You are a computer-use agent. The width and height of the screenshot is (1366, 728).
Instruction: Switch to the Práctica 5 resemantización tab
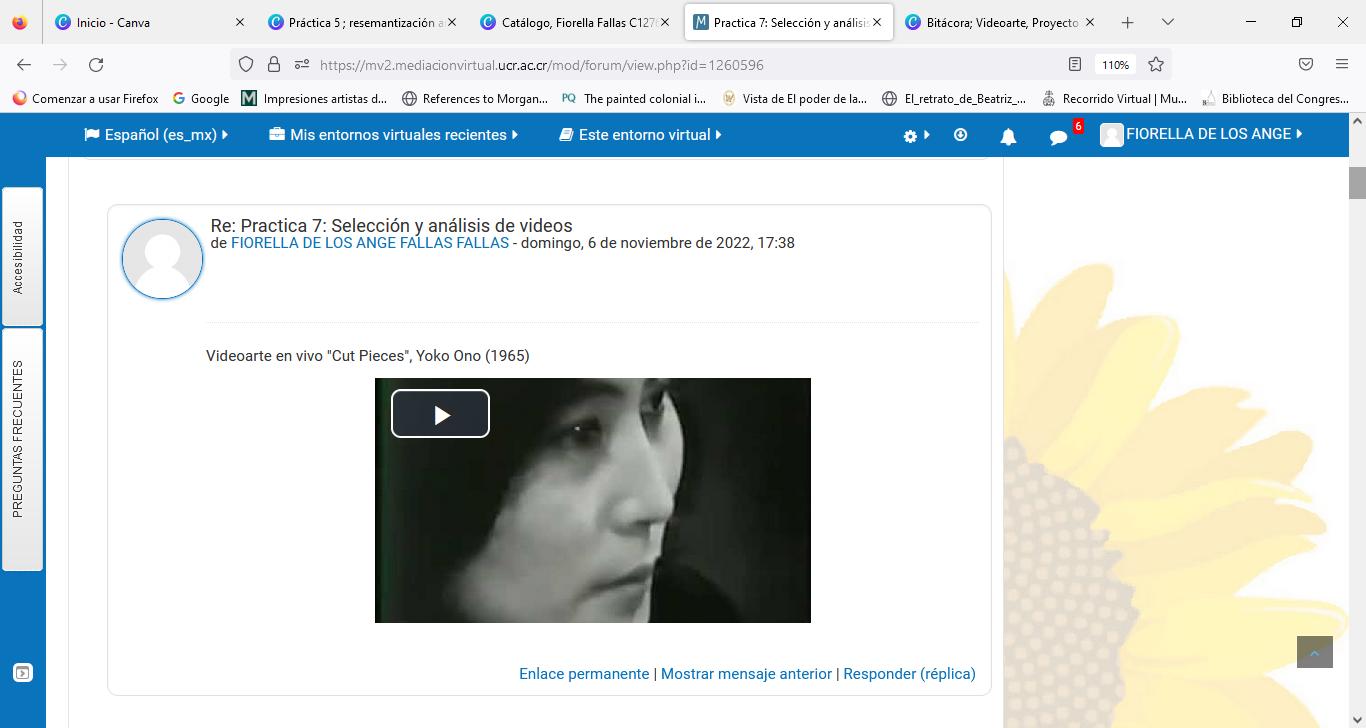pyautogui.click(x=362, y=22)
